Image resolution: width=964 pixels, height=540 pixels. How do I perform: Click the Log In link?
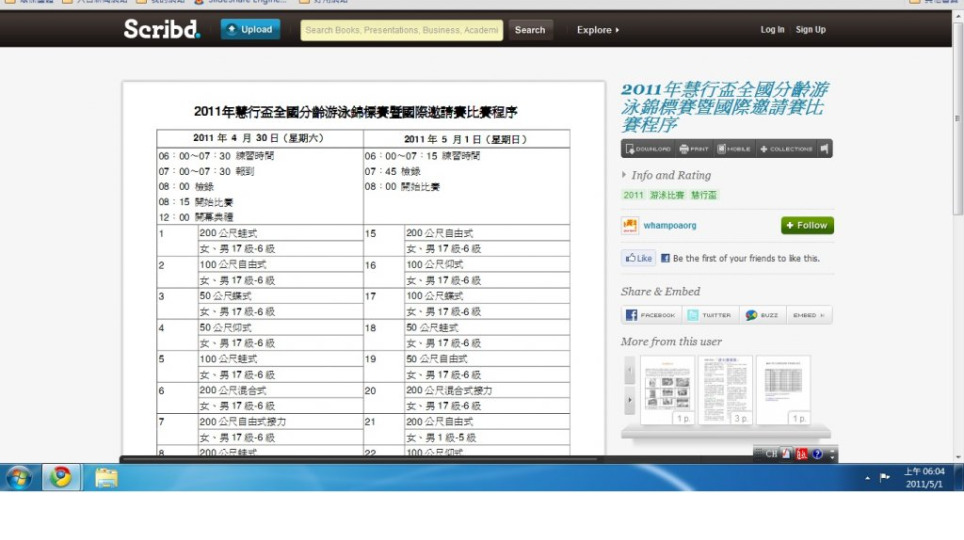click(772, 30)
